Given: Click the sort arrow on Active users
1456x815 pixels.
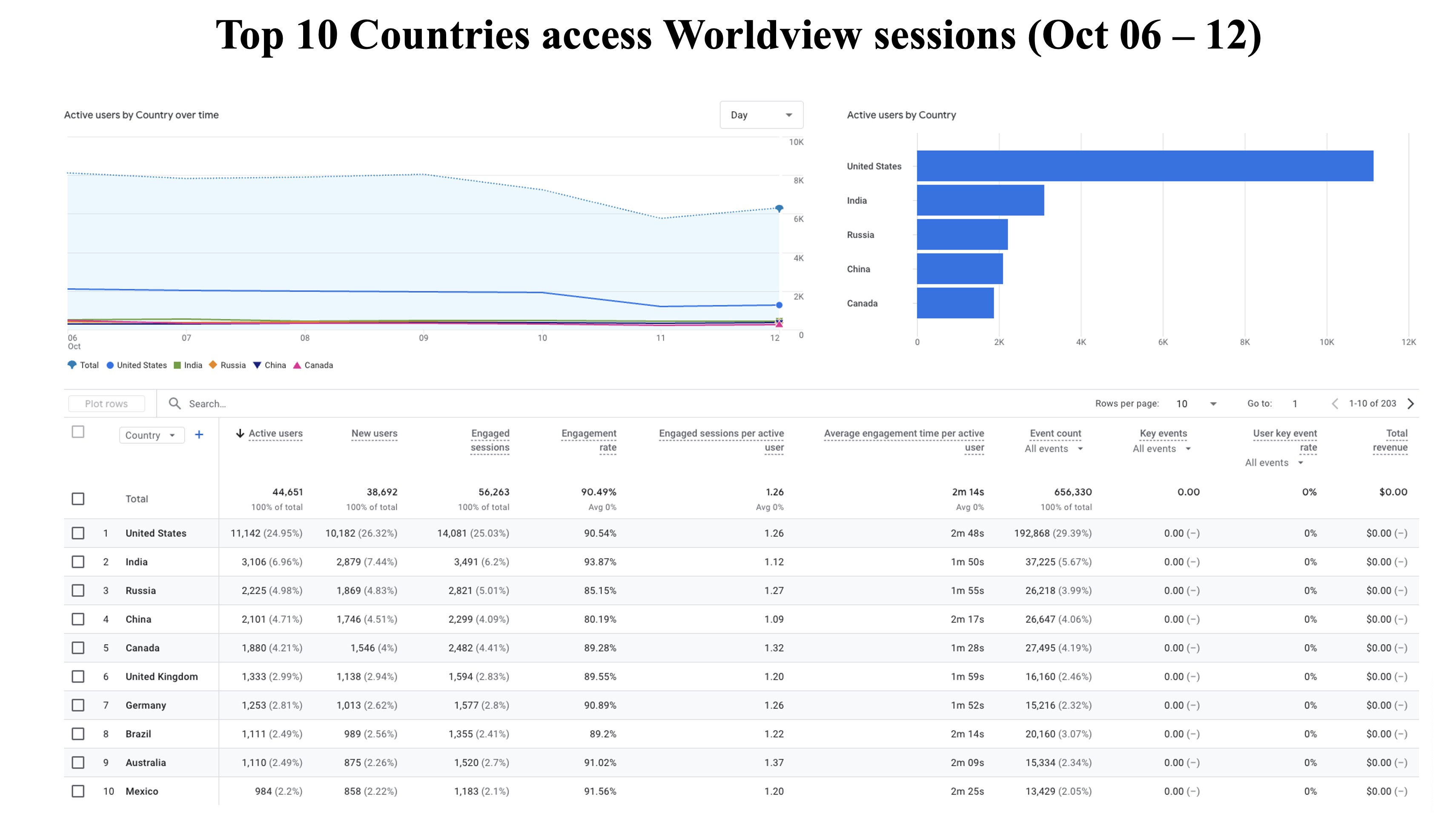Looking at the screenshot, I should [240, 433].
